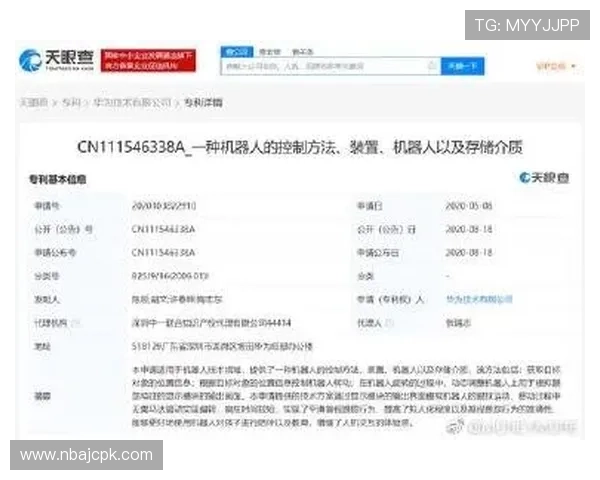Open applicant link 华为技术有限公司

coord(479,299)
